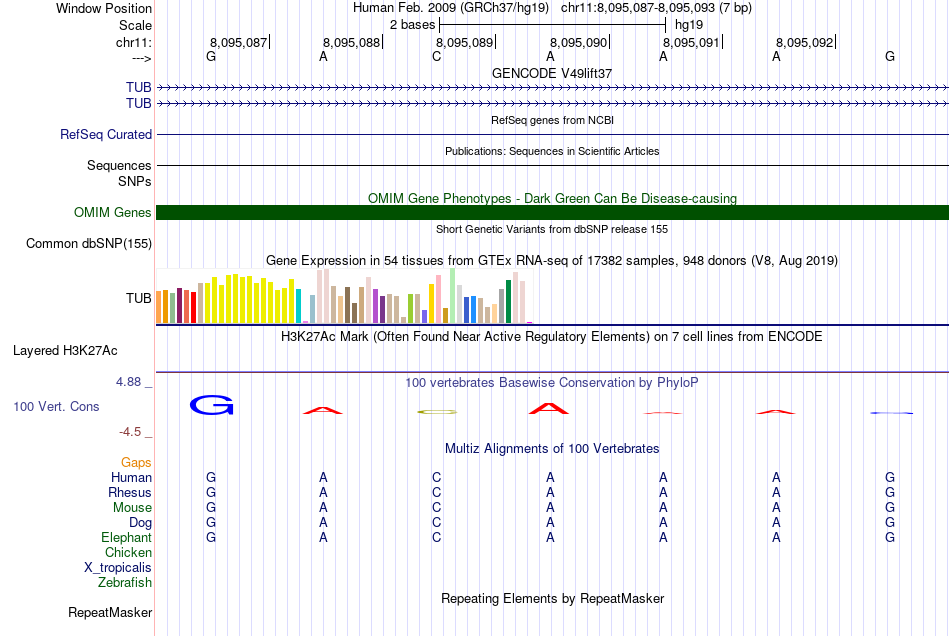Screen dimensions: 950x636
Task: Click Short Genetic Variants from dbSNP title
Action: 552,229
